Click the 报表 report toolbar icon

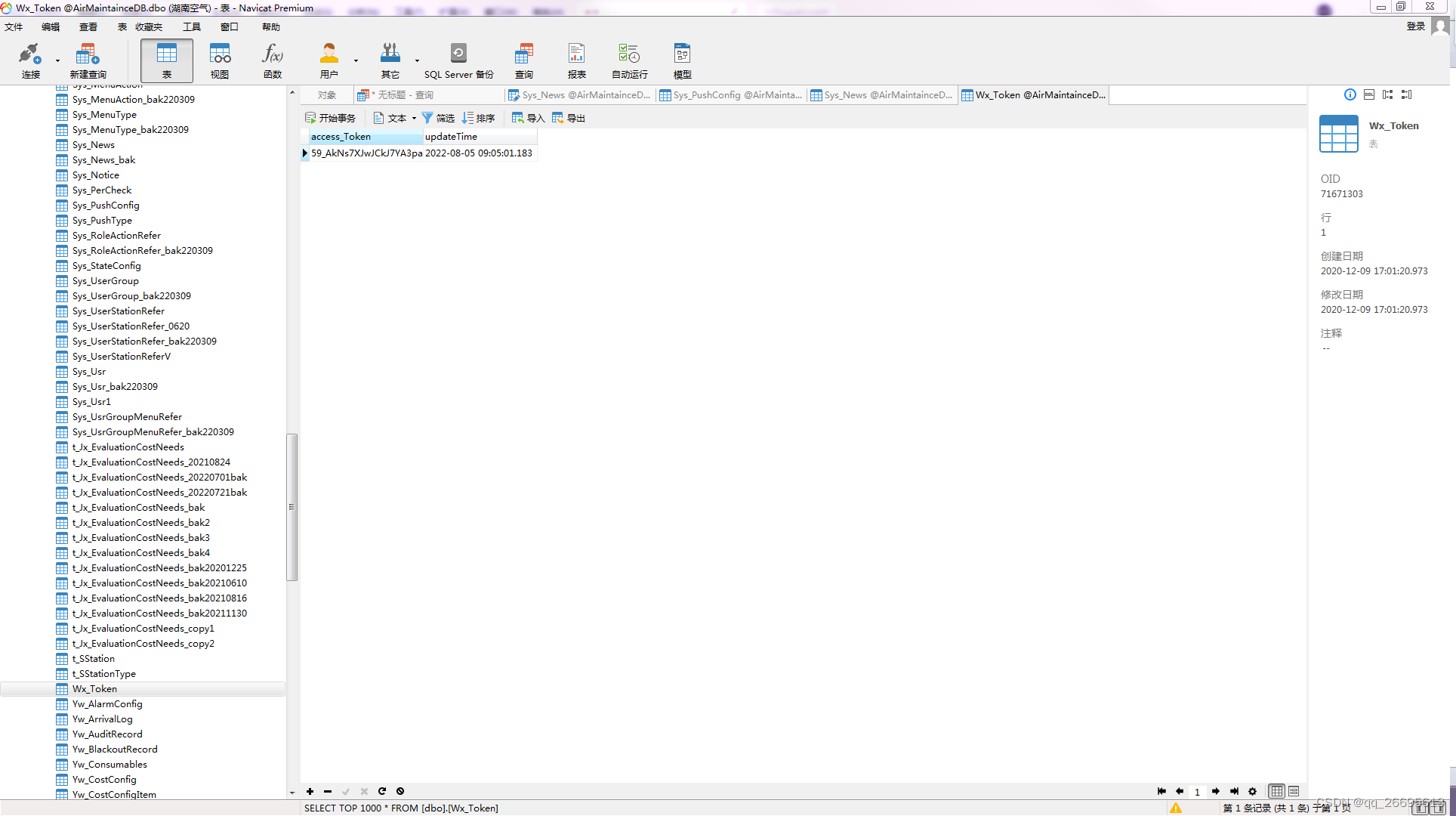tap(576, 60)
